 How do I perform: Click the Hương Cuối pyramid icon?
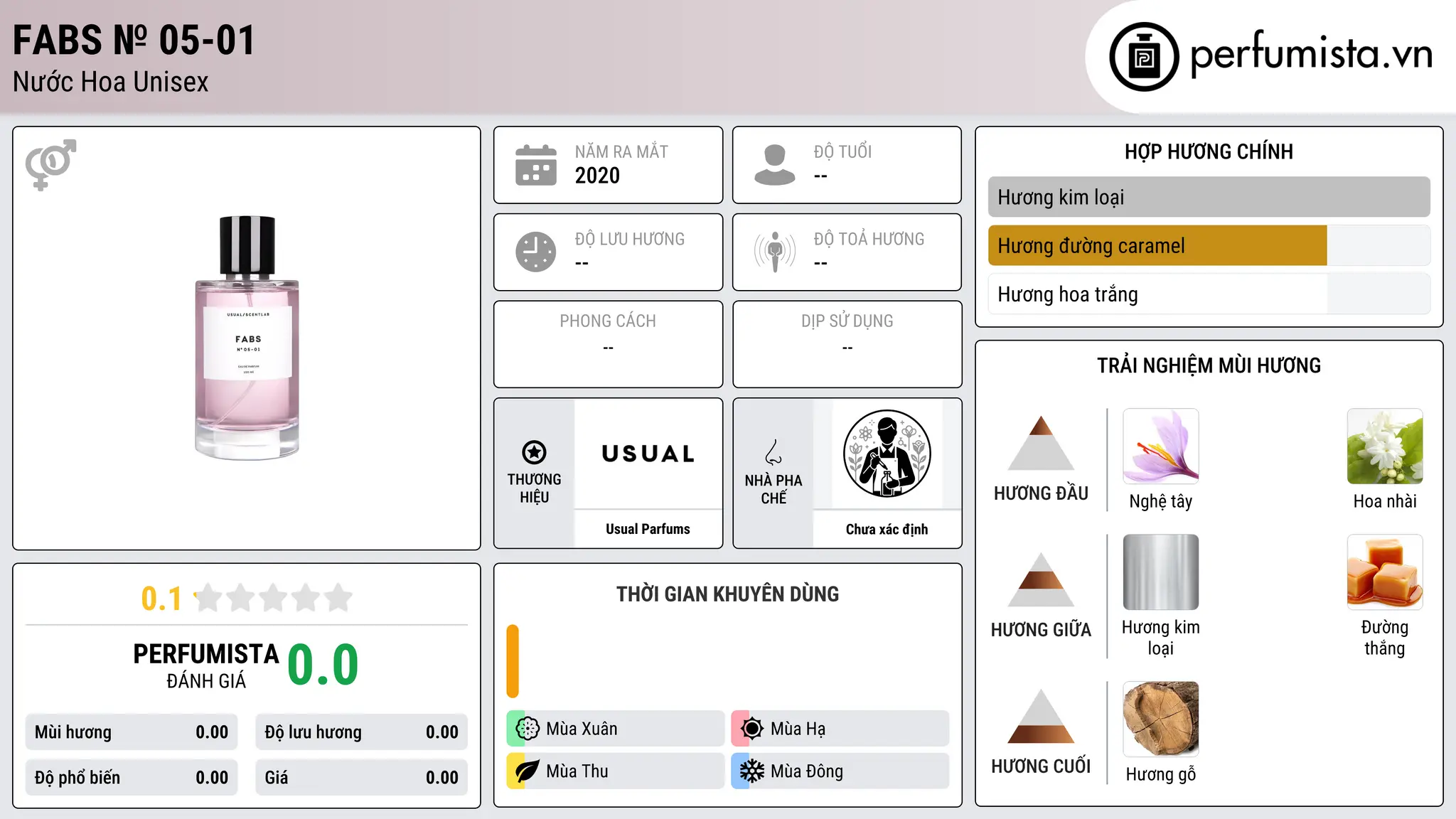point(1041,716)
